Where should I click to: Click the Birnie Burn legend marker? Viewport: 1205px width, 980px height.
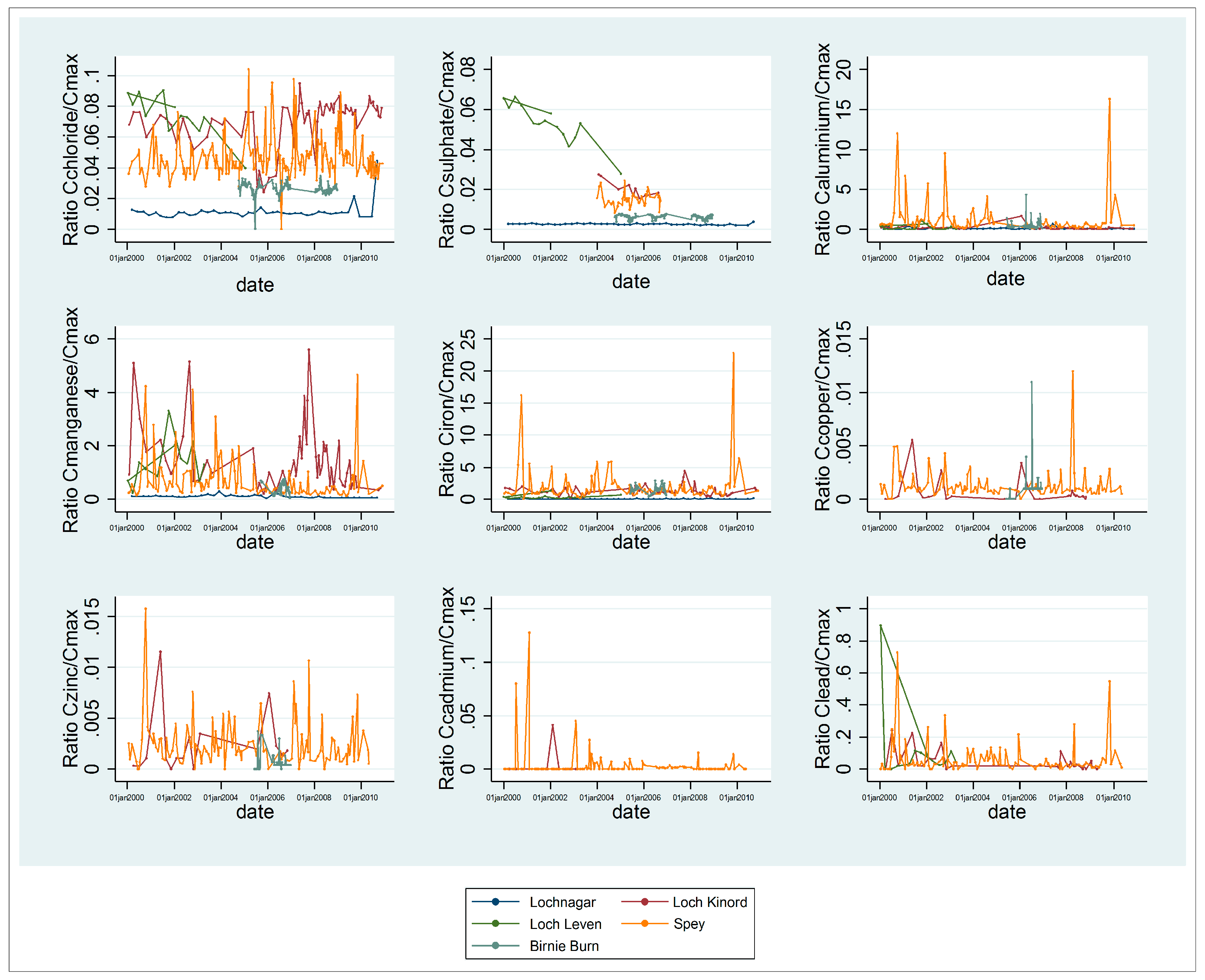pos(495,946)
